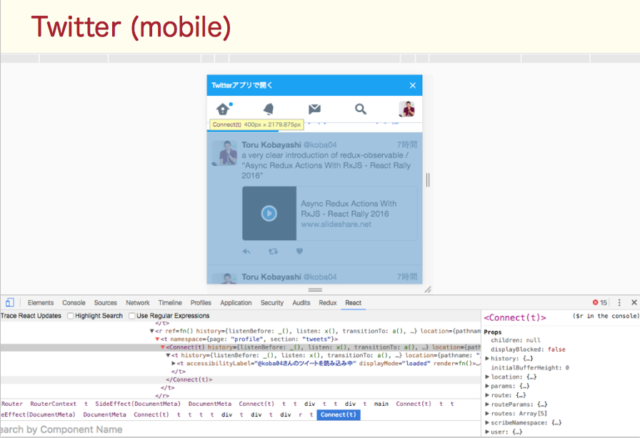The width and height of the screenshot is (640, 438).
Task: Retweet the redux-observable tweet
Action: click(x=273, y=250)
